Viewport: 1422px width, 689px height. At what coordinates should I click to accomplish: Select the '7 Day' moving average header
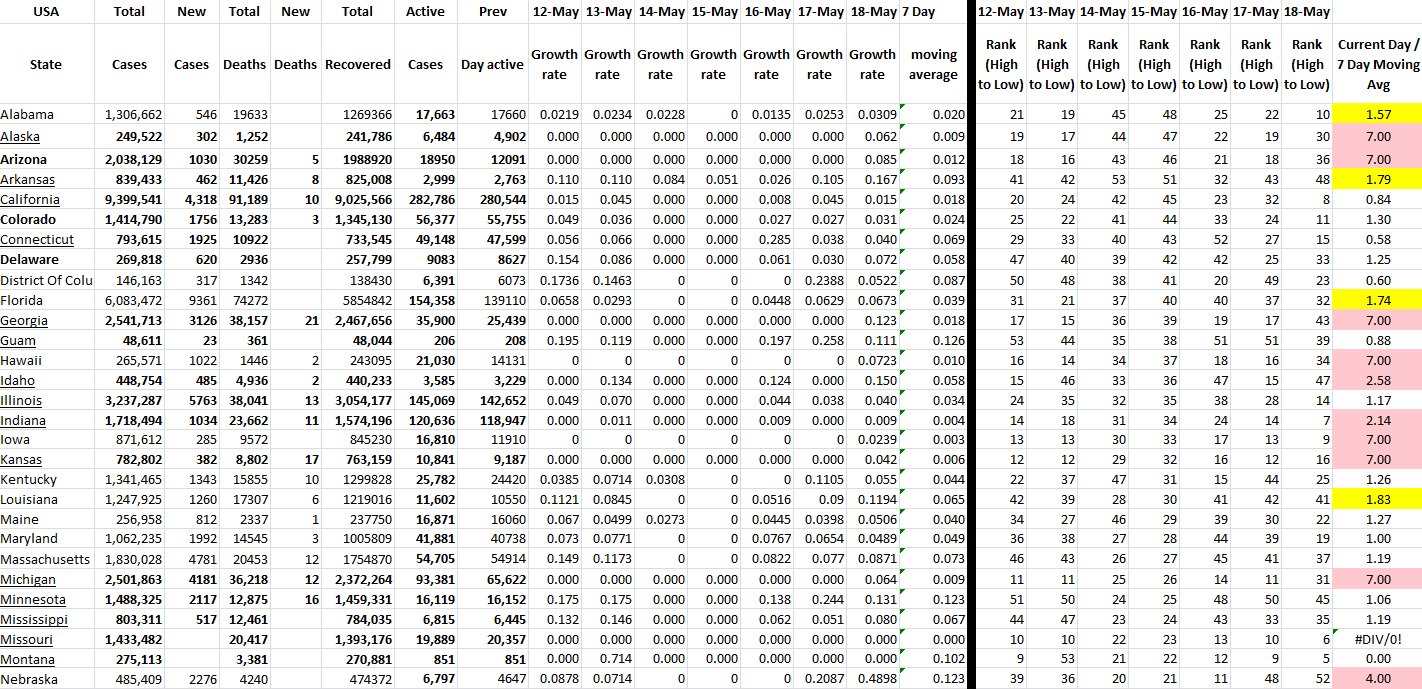pos(919,12)
